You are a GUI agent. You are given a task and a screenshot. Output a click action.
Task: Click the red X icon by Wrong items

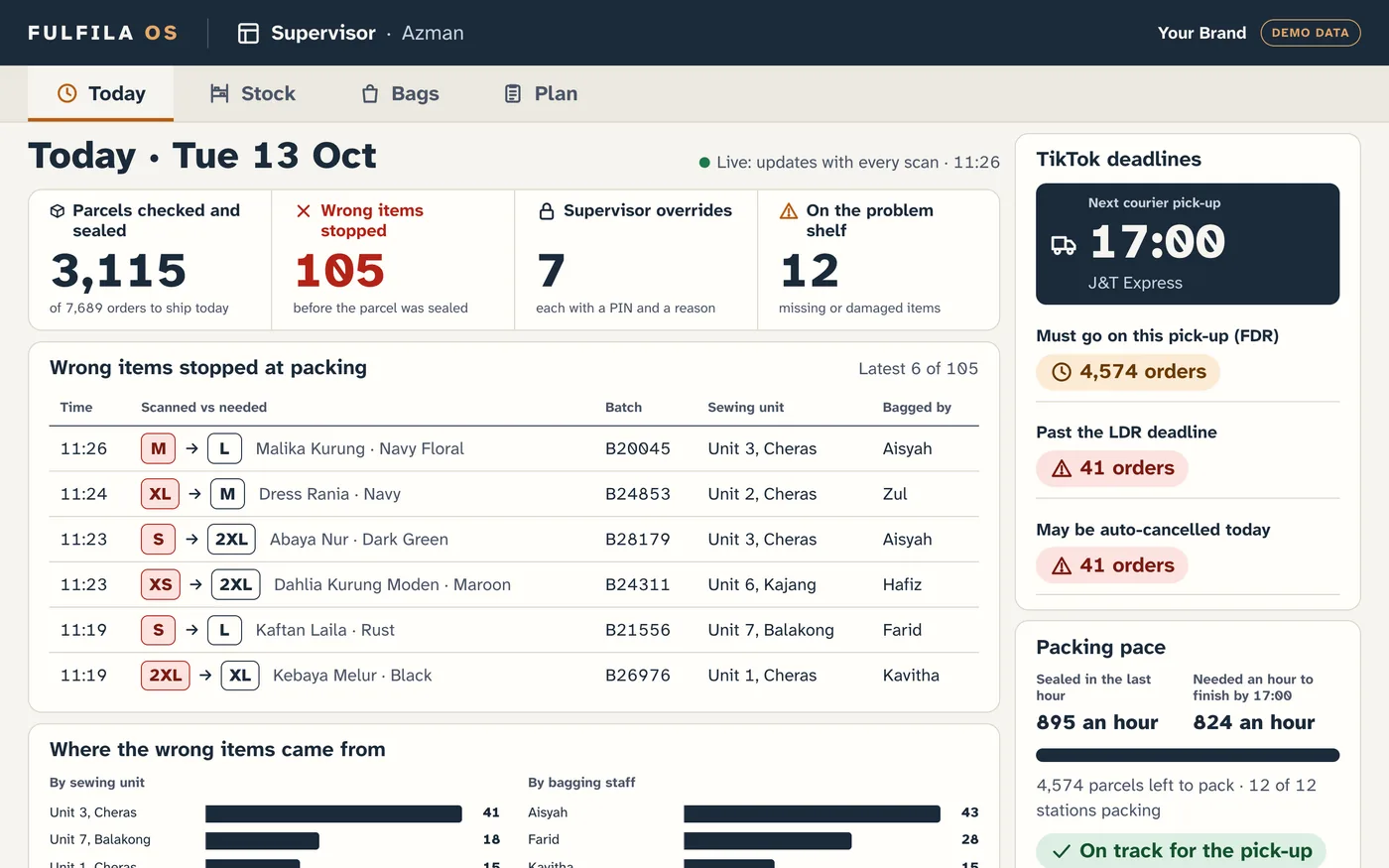[x=304, y=211]
